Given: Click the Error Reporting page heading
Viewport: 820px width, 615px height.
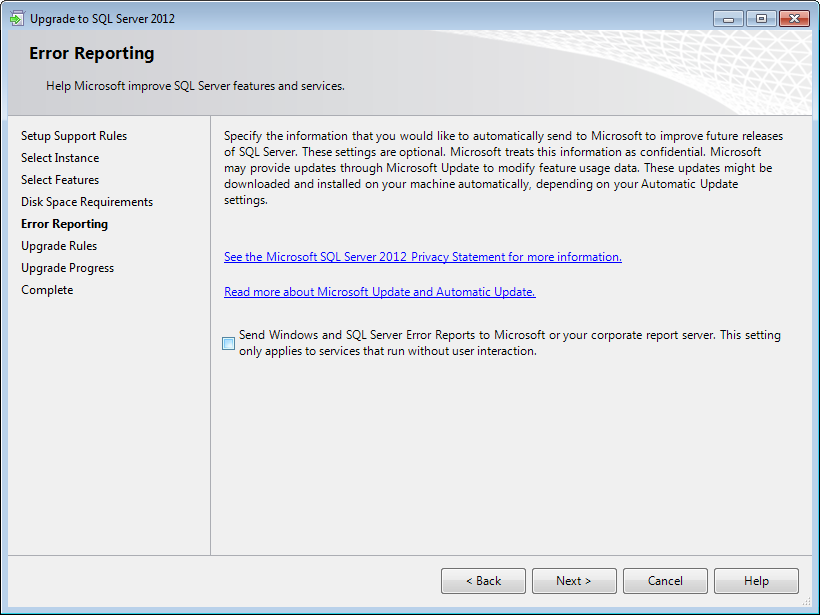Looking at the screenshot, I should coord(92,53).
